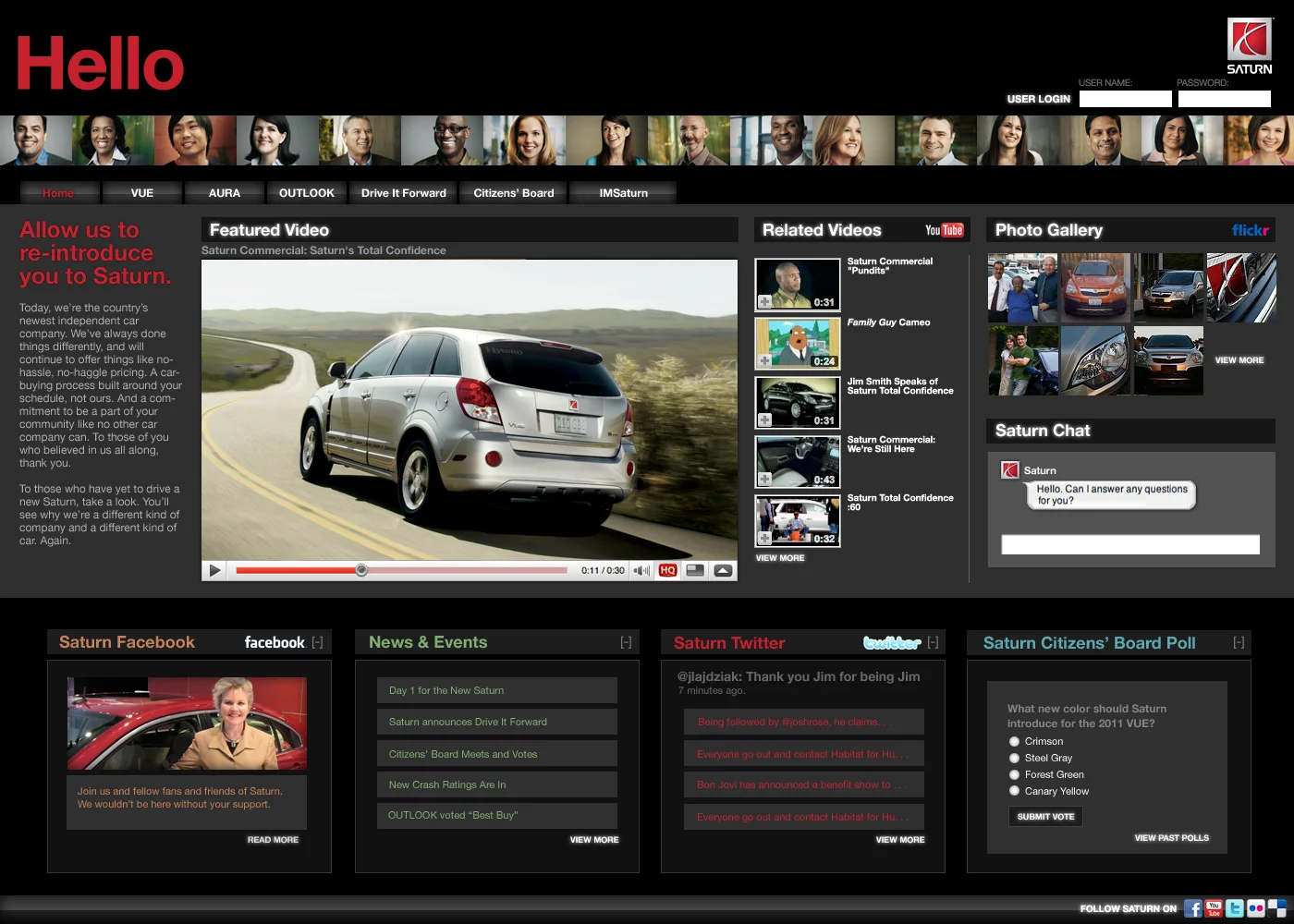The height and width of the screenshot is (924, 1294).
Task: Open Saturn's Facebook page from footer icon
Action: pos(1192,908)
